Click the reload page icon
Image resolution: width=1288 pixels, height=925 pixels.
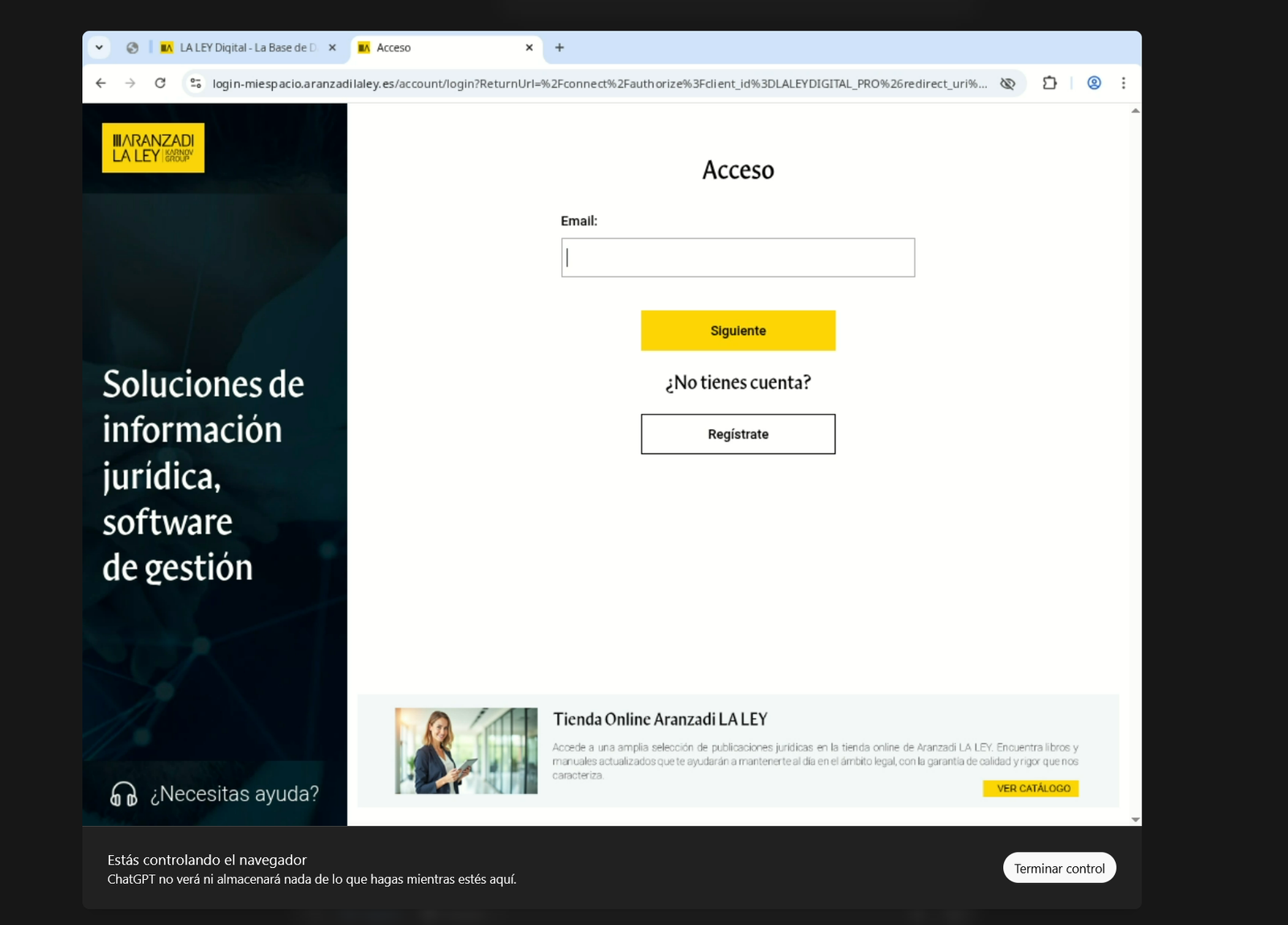click(159, 83)
